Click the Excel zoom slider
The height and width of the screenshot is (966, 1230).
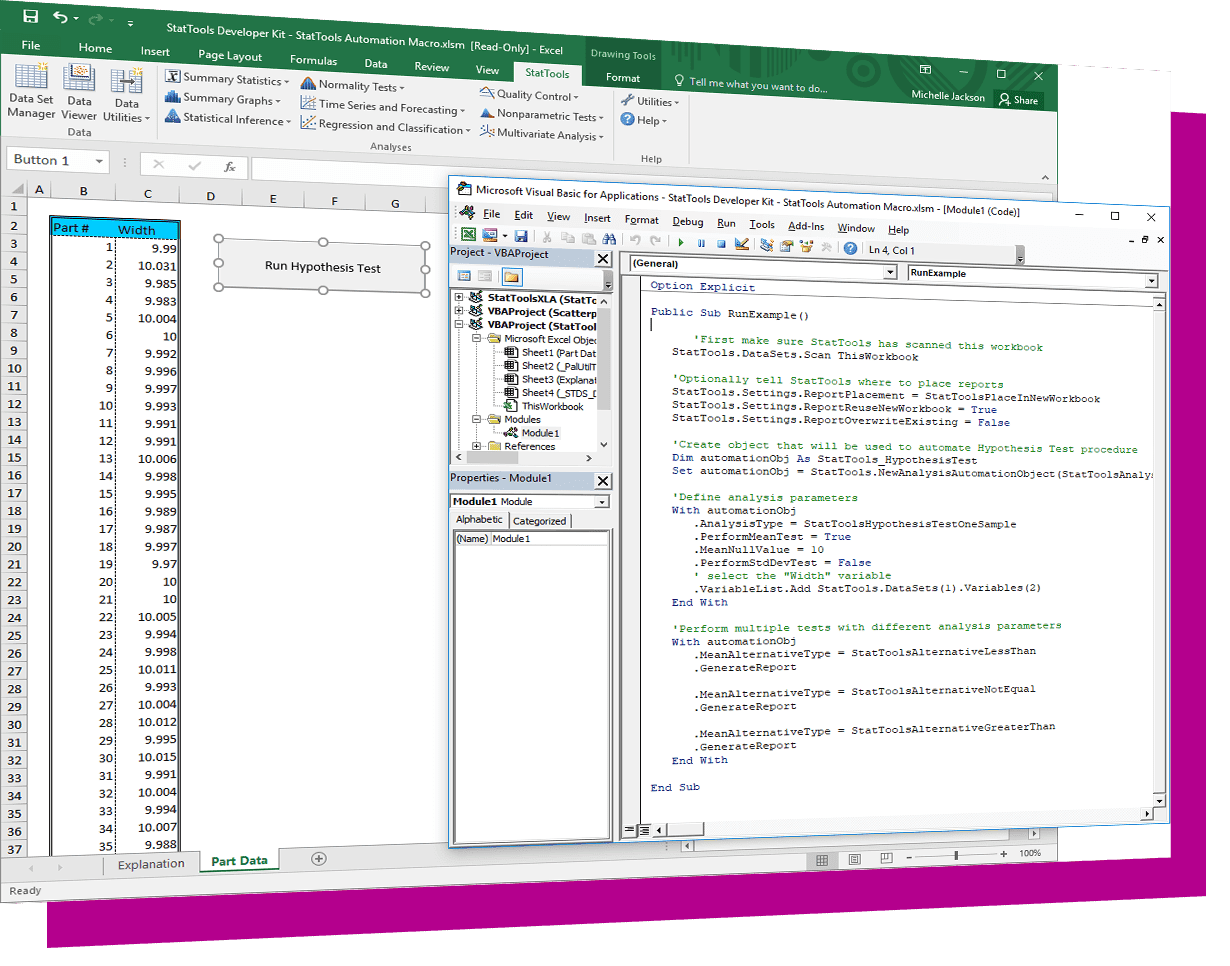tap(956, 855)
